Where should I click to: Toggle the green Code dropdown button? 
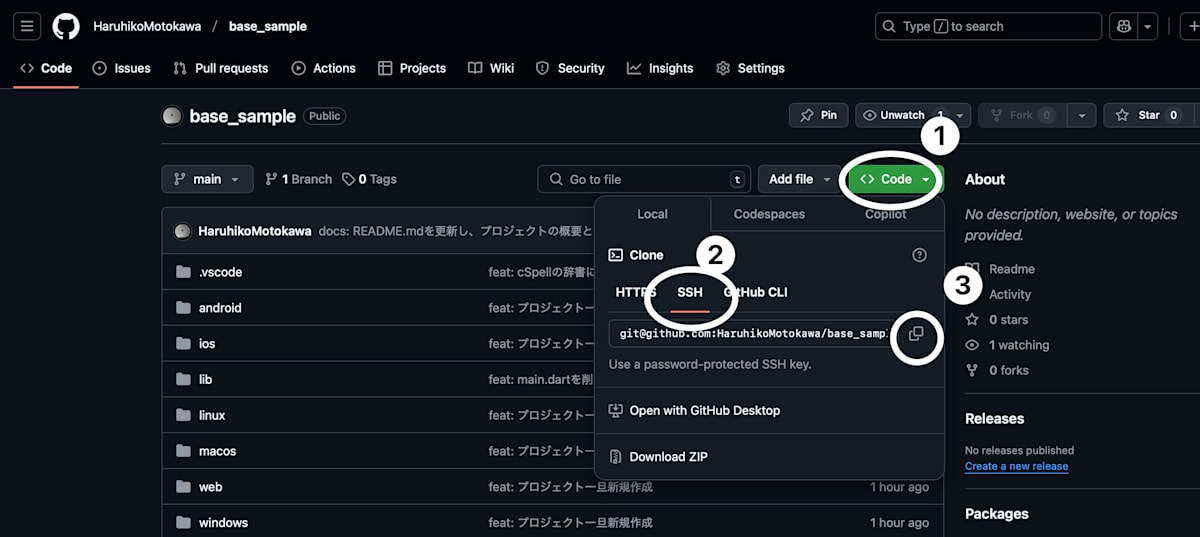(x=895, y=179)
